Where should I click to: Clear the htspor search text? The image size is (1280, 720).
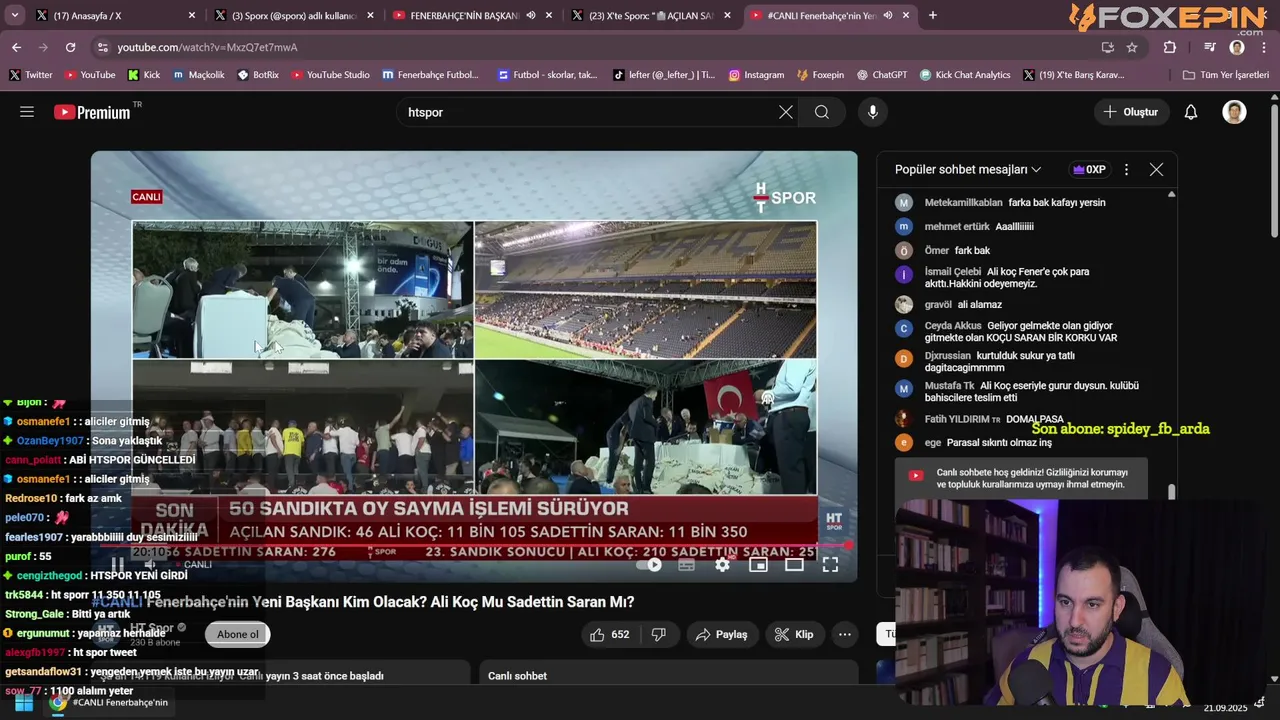click(x=786, y=112)
